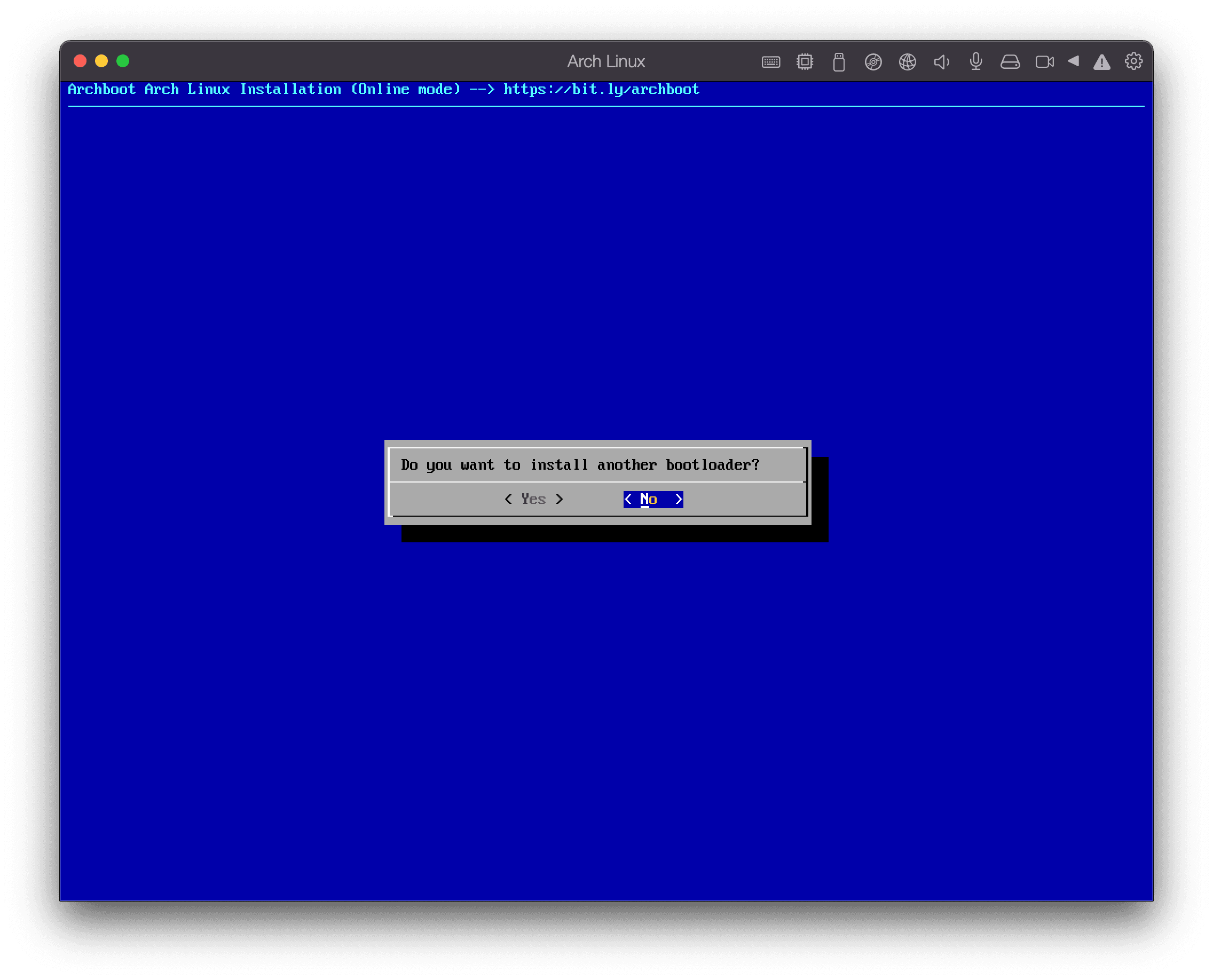
Task: Click the warning triangle icon
Action: coord(1101,61)
